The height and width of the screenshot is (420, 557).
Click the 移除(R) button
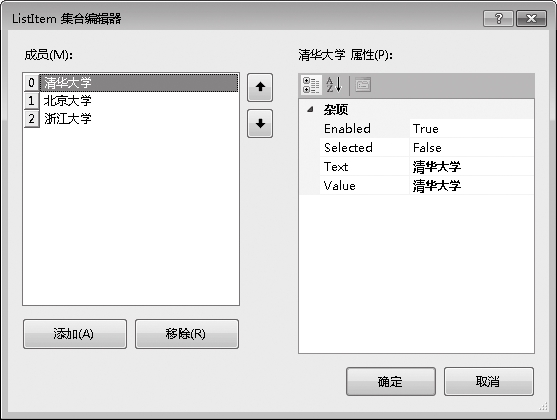click(x=186, y=334)
